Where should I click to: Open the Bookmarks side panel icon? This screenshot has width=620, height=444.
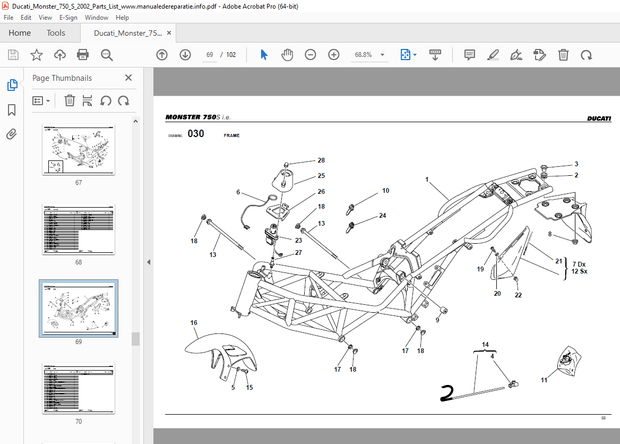(11, 110)
